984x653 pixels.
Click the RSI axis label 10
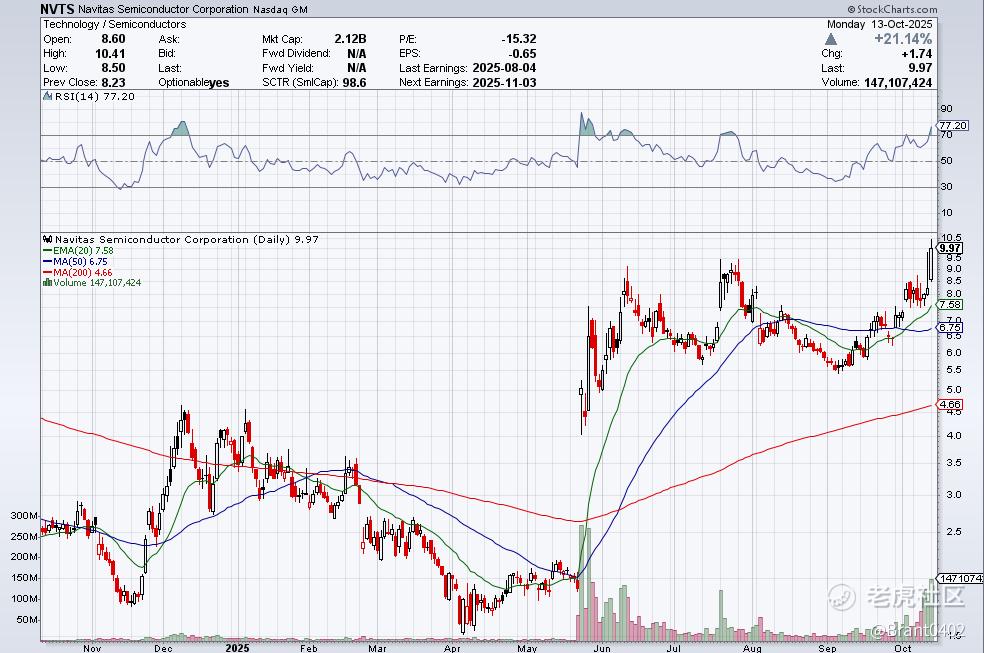(946, 213)
